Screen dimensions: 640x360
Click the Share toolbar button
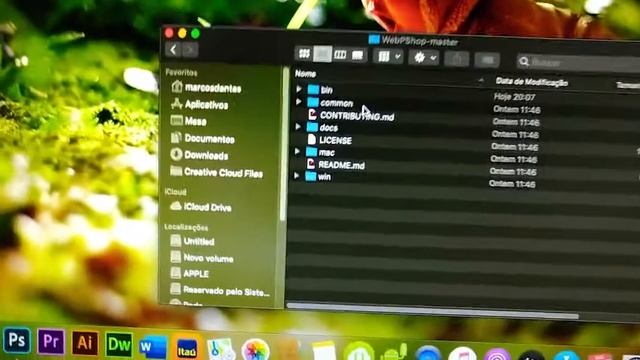click(457, 59)
